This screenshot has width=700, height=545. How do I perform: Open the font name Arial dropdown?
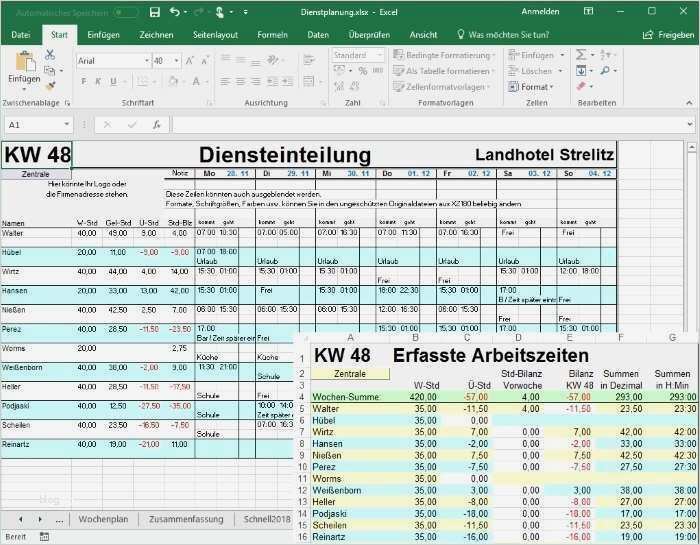(147, 61)
